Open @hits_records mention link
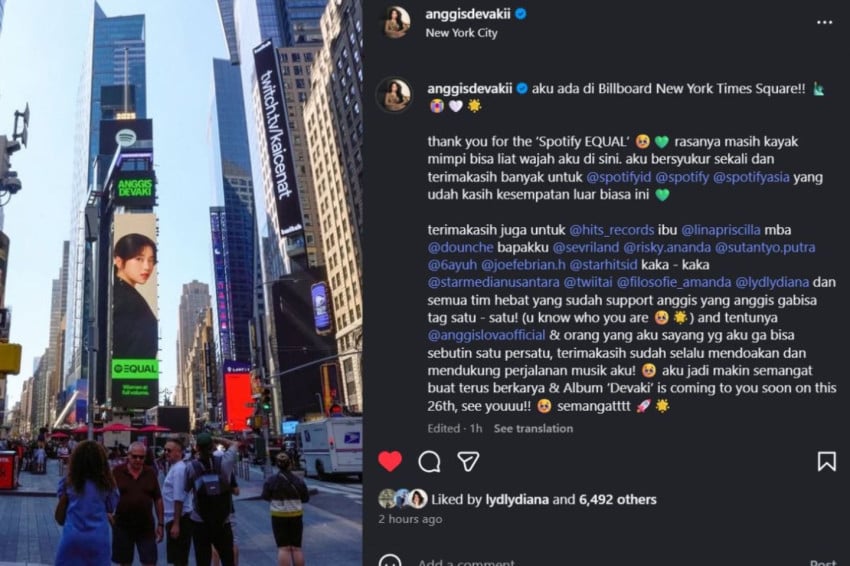The height and width of the screenshot is (566, 850). pos(611,230)
